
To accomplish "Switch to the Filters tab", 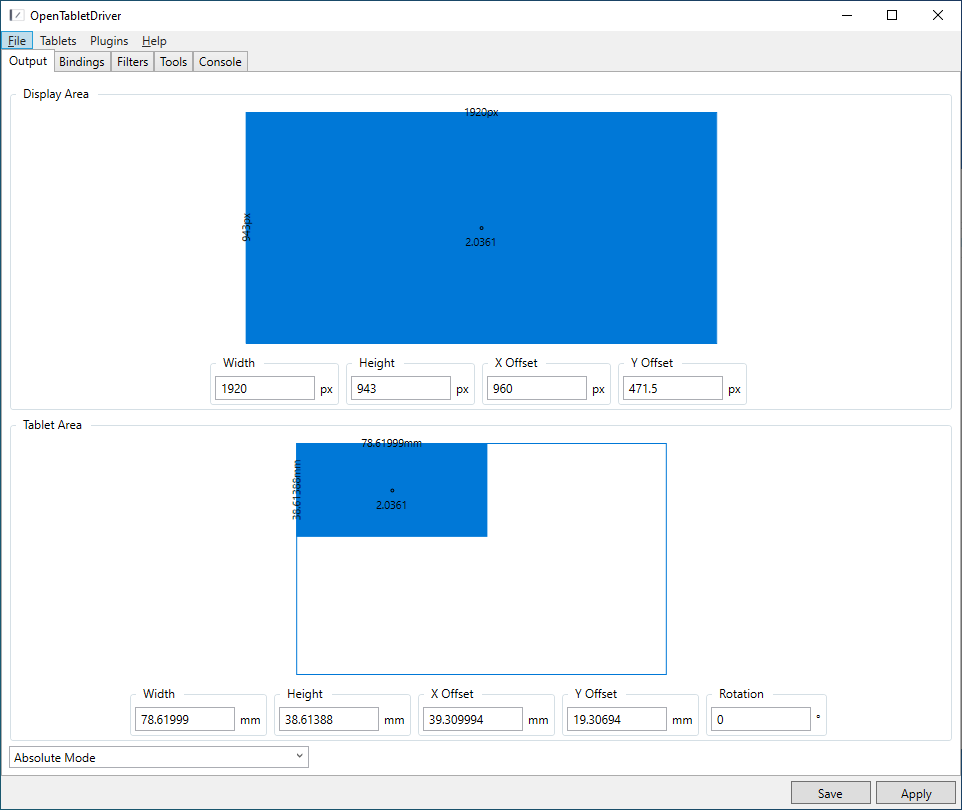I will pos(133,62).
